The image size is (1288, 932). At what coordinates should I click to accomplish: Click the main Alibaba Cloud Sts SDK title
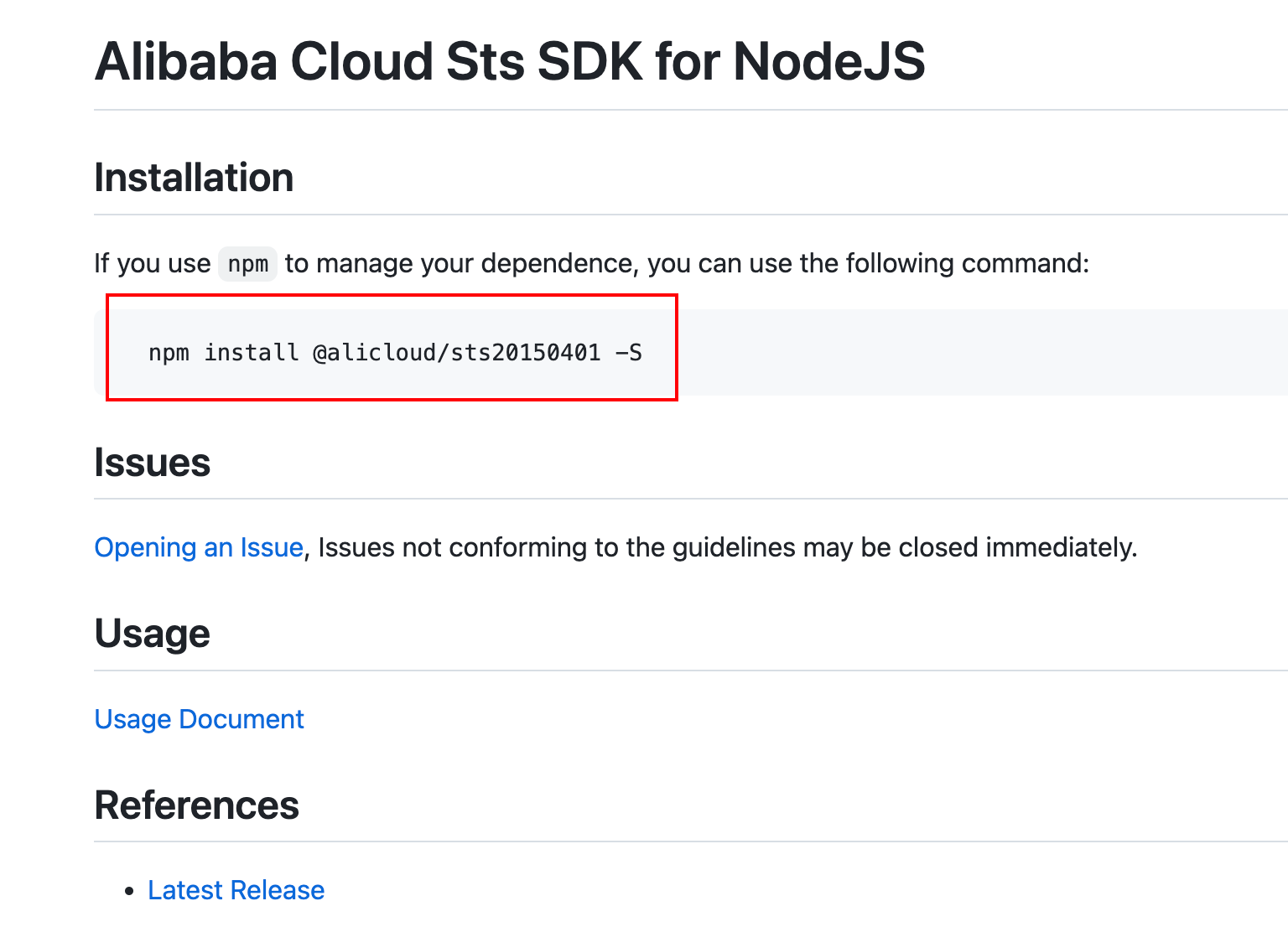pyautogui.click(x=510, y=61)
